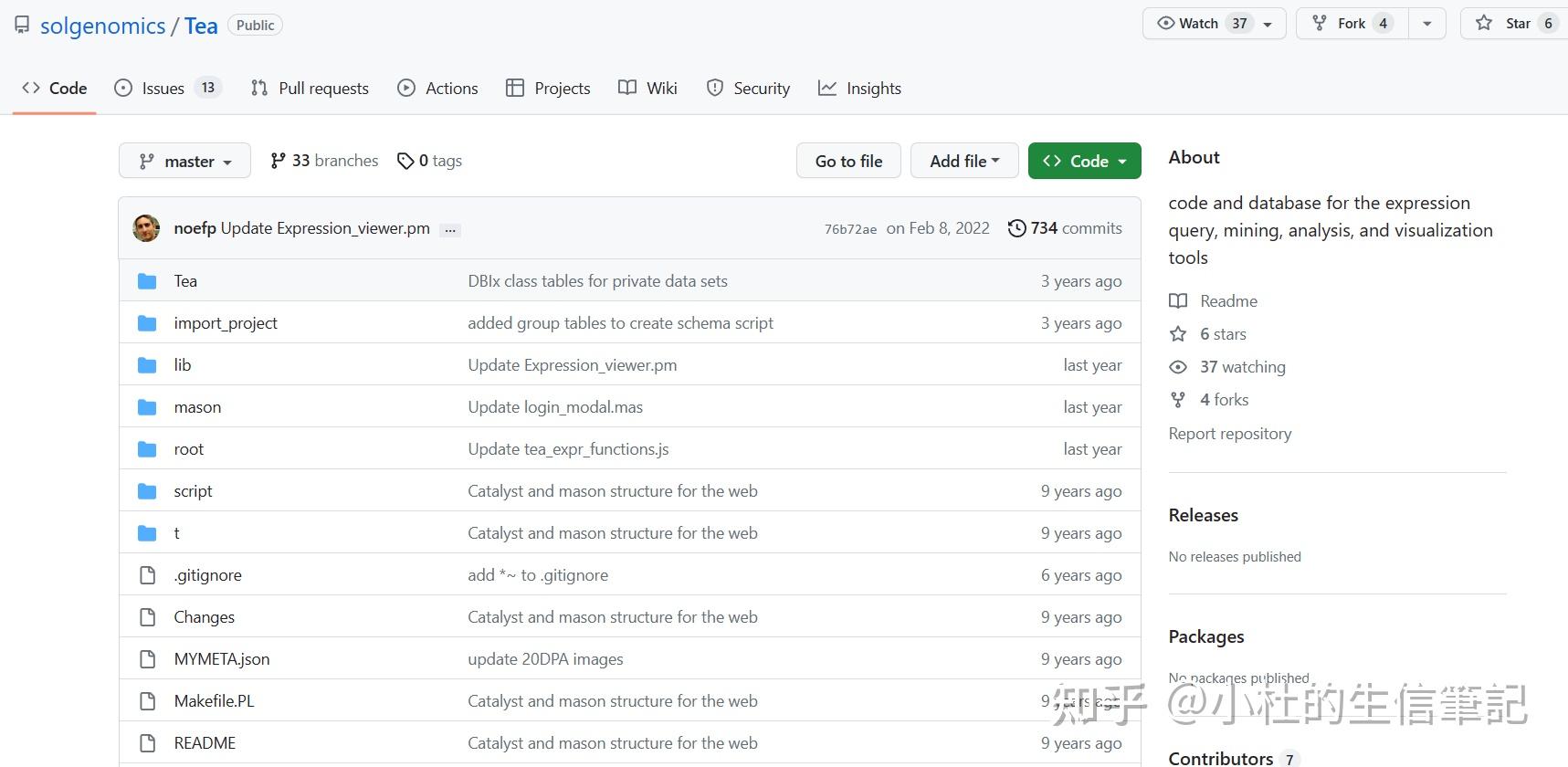Click the commit history clock icon

tap(1016, 228)
